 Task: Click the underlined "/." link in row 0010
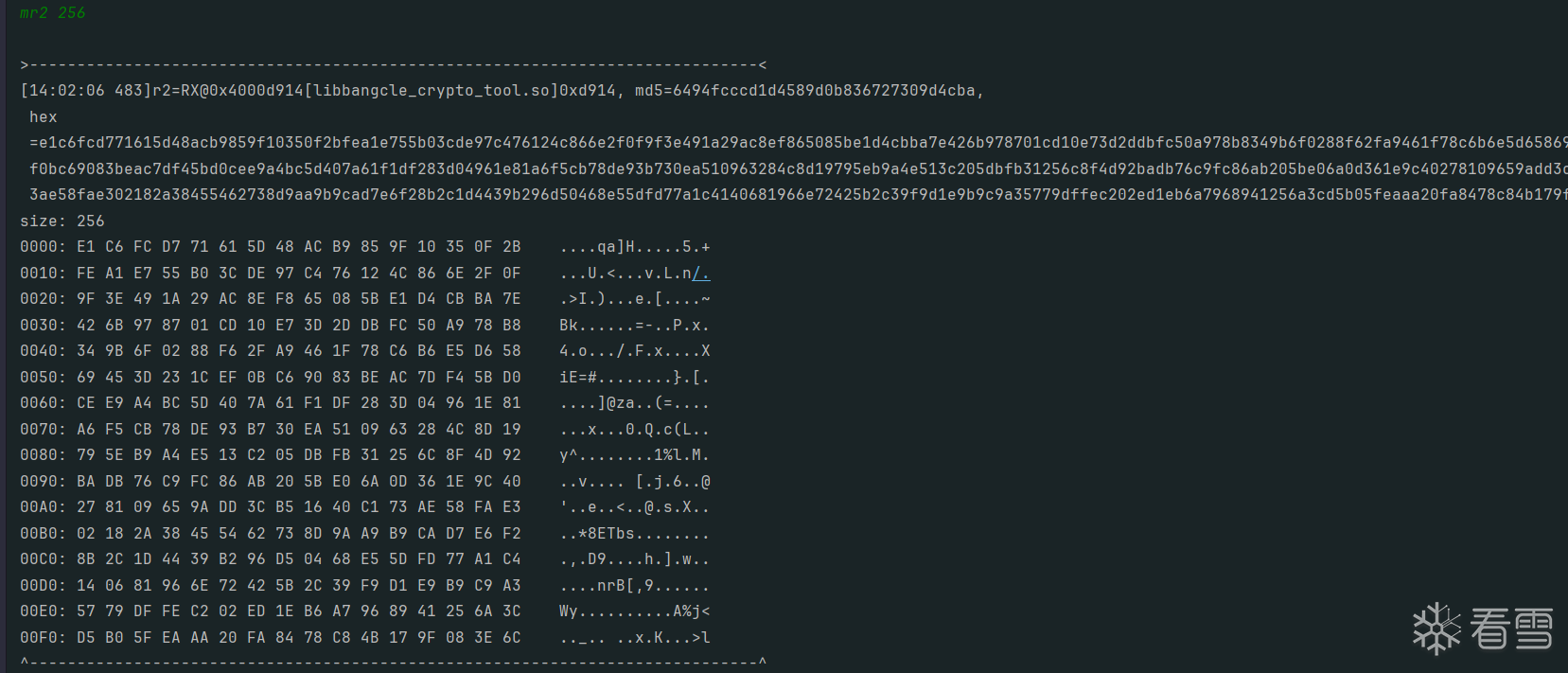700,274
